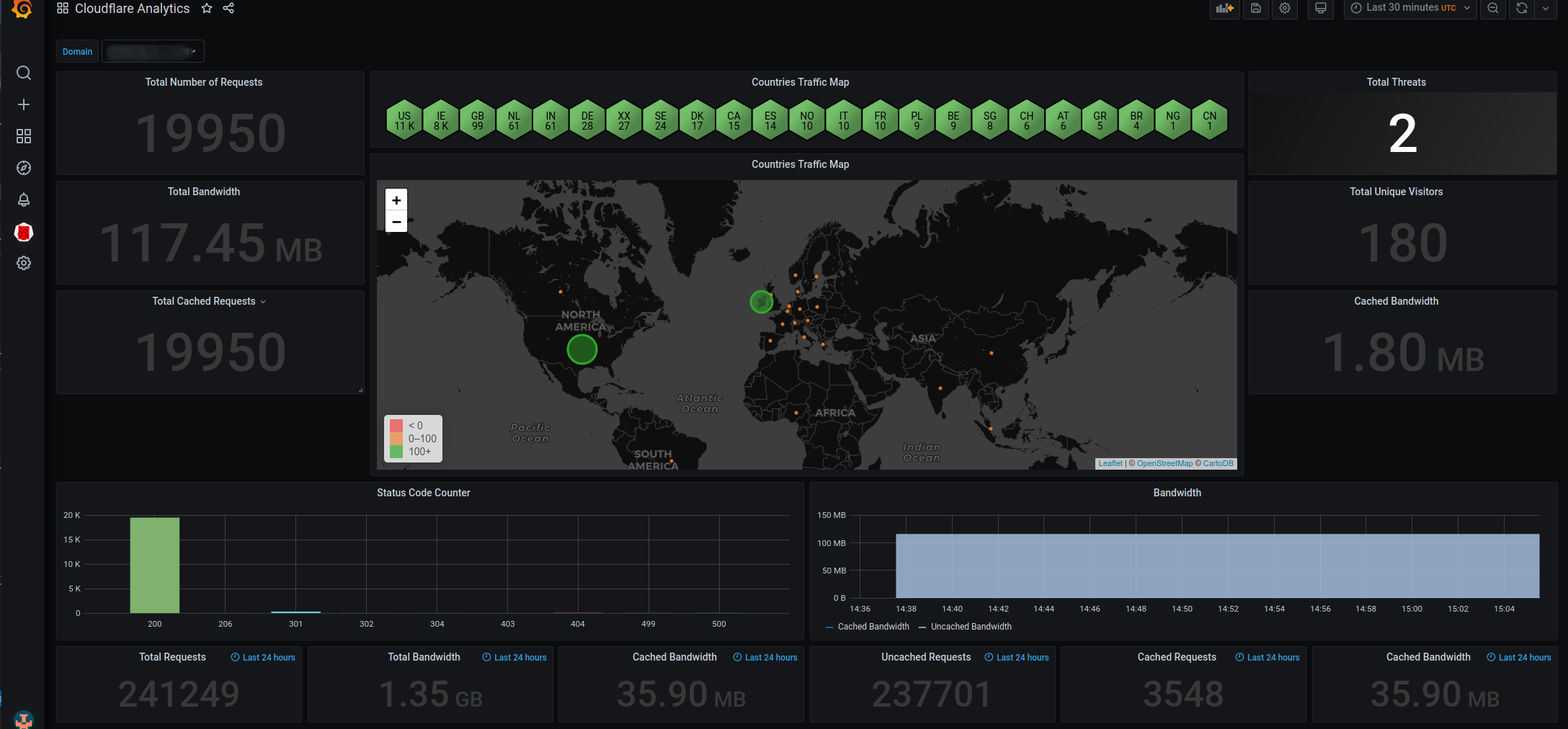
Task: Click the 1.35 GB Total Bandwidth value
Action: 431,694
